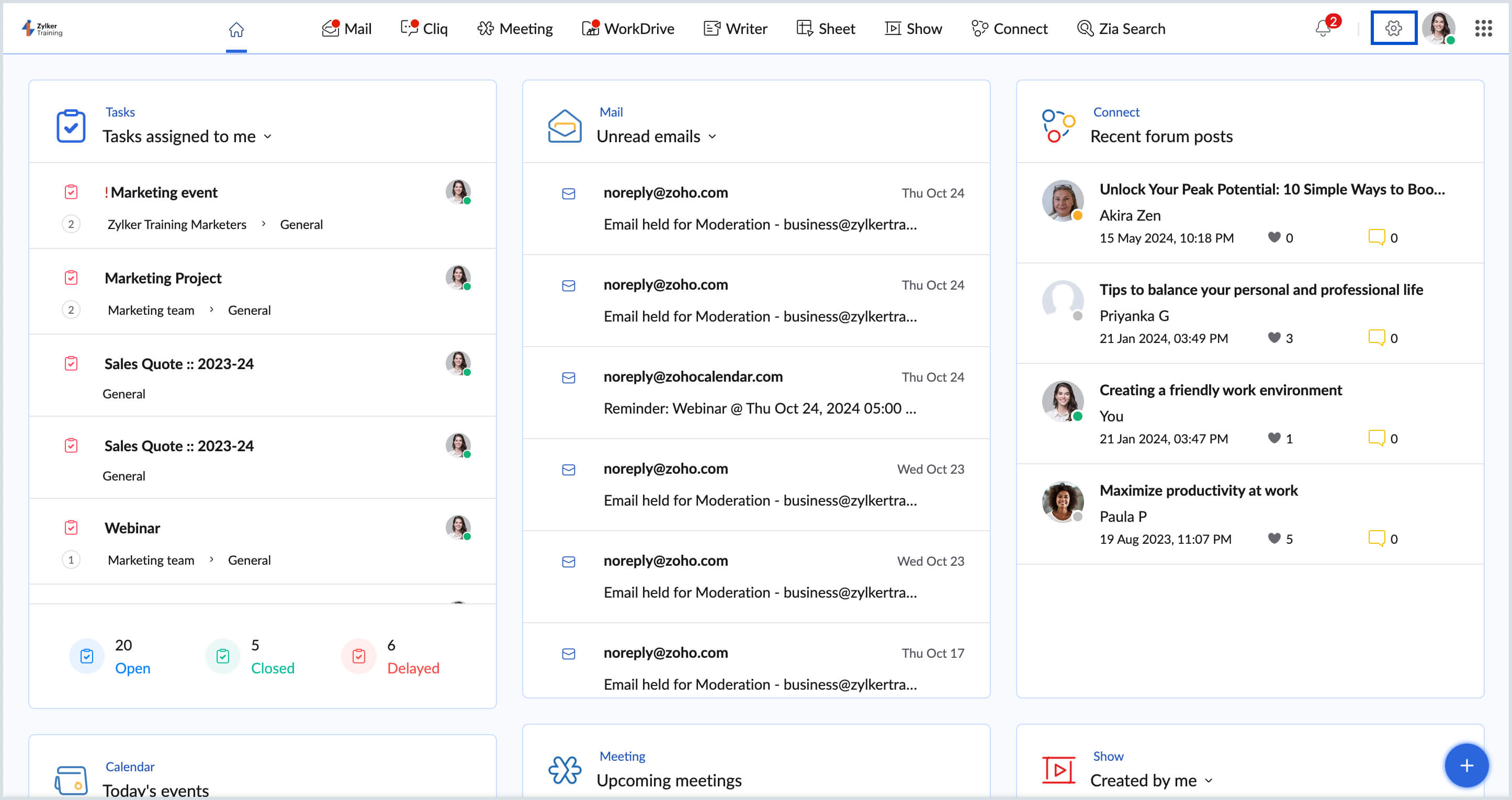View the Delayed tasks count link
This screenshot has width=1512, height=800.
pos(413,667)
